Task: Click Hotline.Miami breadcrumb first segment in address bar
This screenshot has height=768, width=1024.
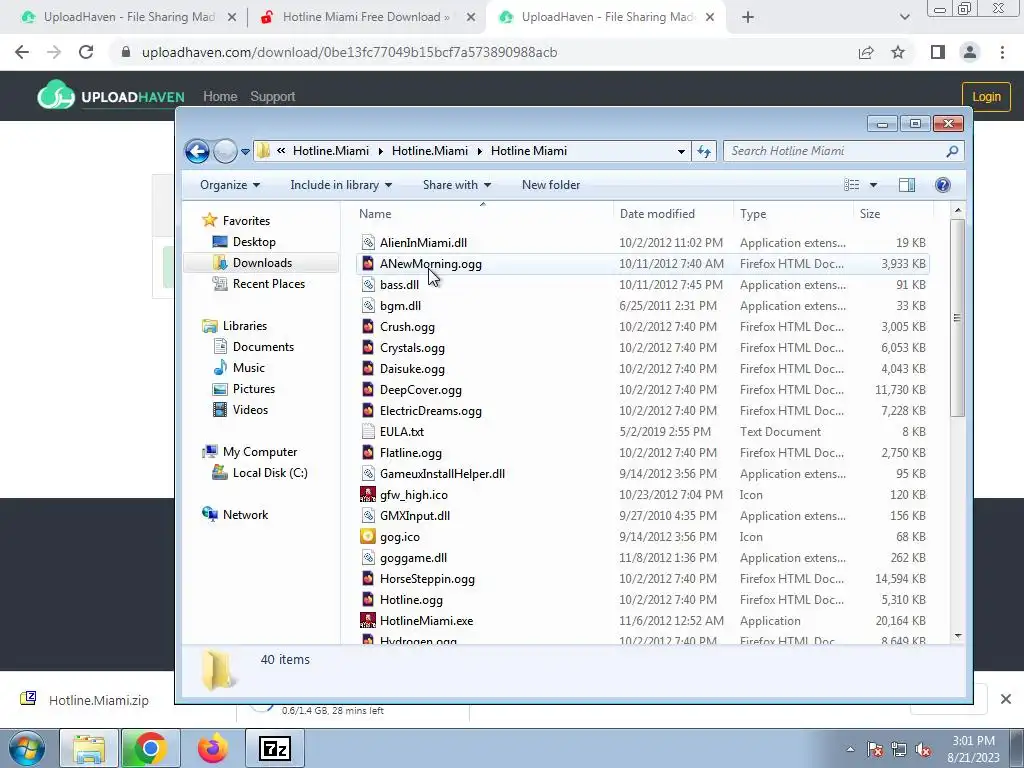Action: 330,151
